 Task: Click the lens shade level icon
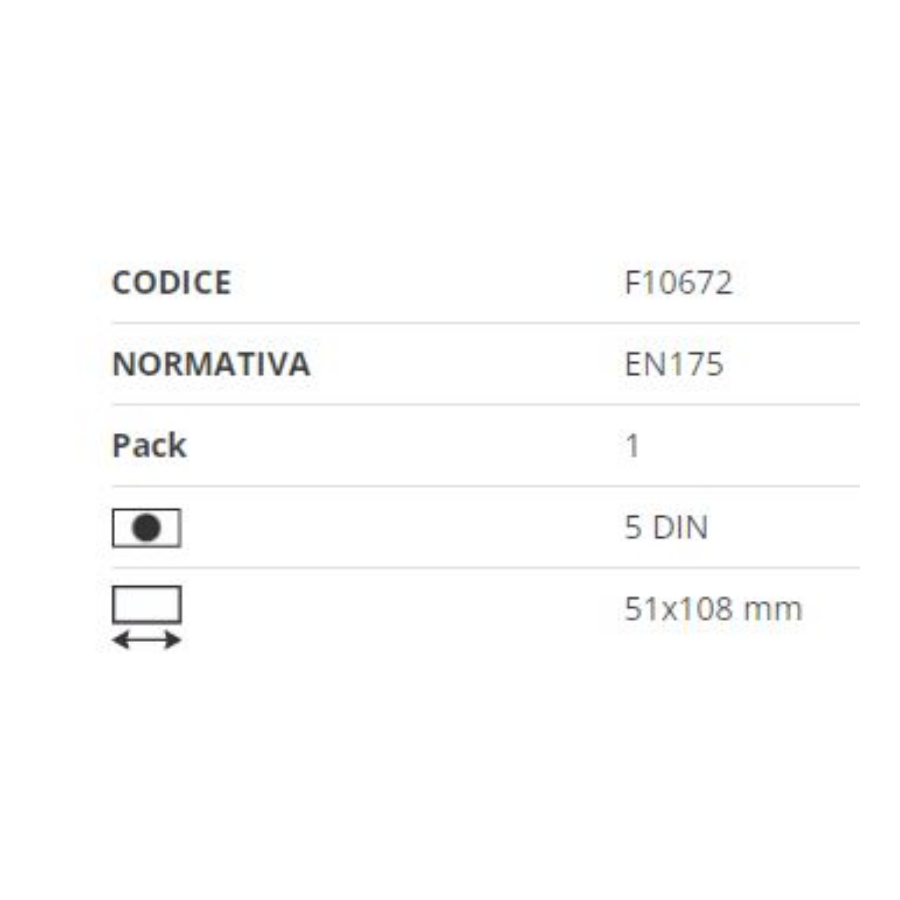(146, 527)
